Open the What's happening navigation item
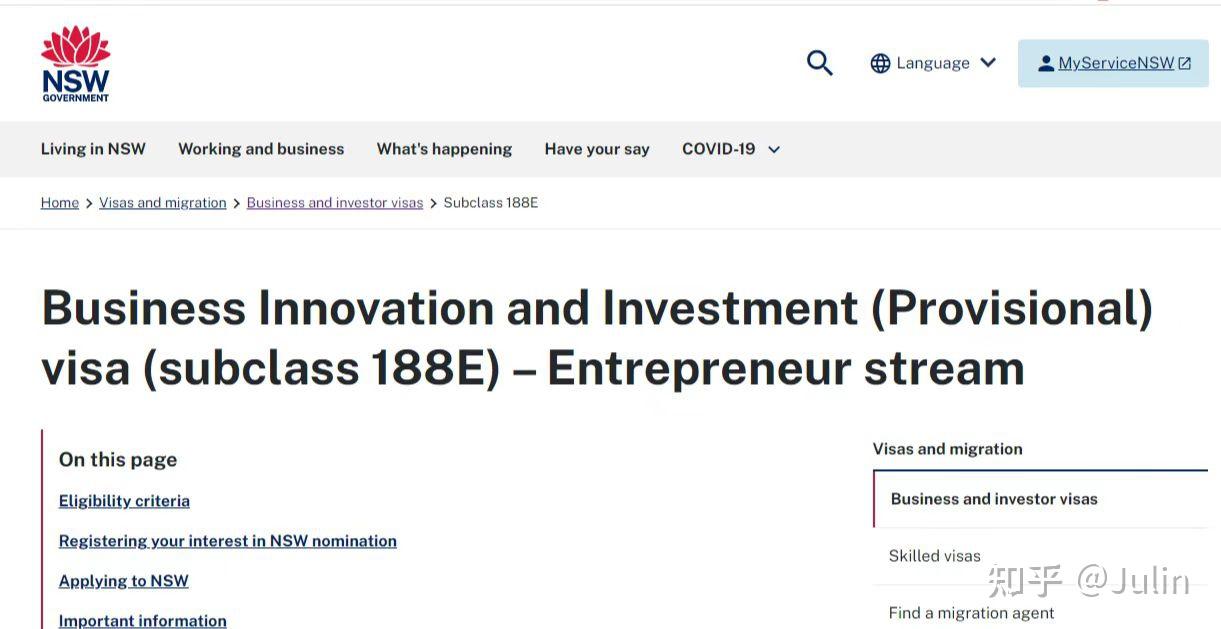 point(444,149)
